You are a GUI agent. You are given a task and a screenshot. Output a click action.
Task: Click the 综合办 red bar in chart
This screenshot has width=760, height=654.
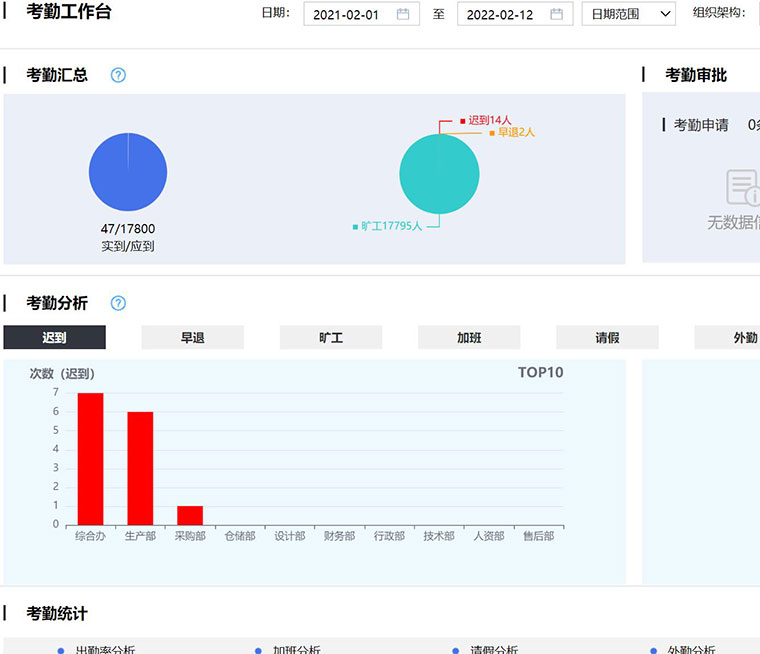coord(91,458)
